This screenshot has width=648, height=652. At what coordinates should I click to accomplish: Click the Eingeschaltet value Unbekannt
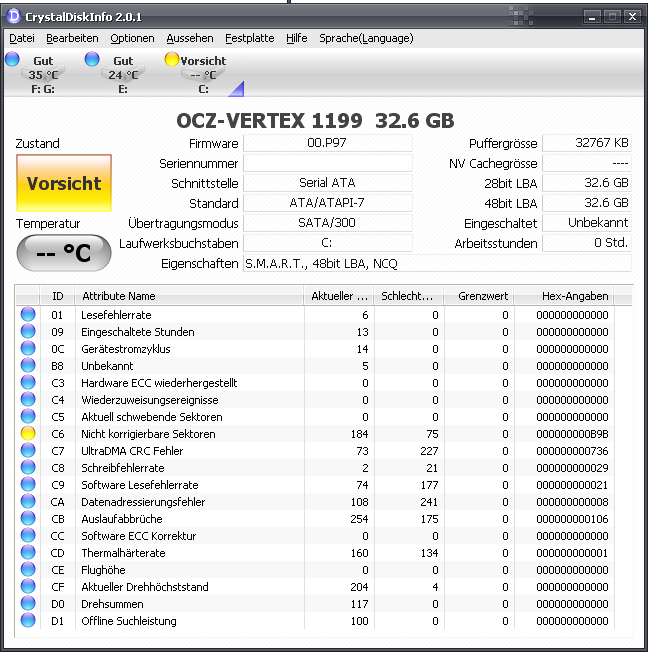(x=587, y=223)
